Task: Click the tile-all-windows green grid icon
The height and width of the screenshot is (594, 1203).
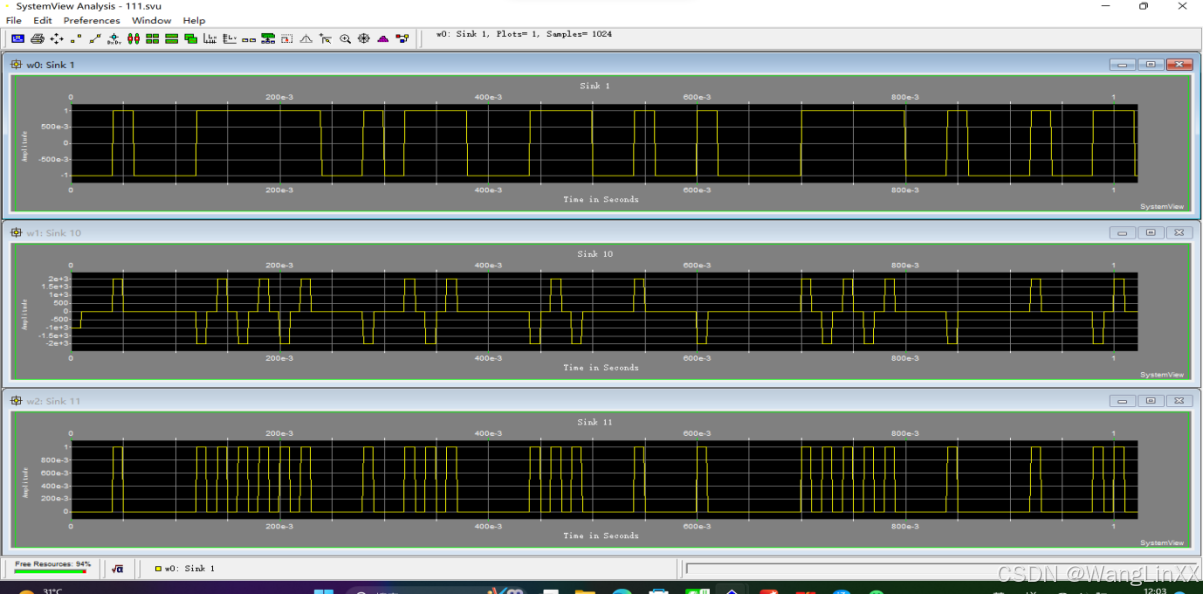Action: (152, 39)
